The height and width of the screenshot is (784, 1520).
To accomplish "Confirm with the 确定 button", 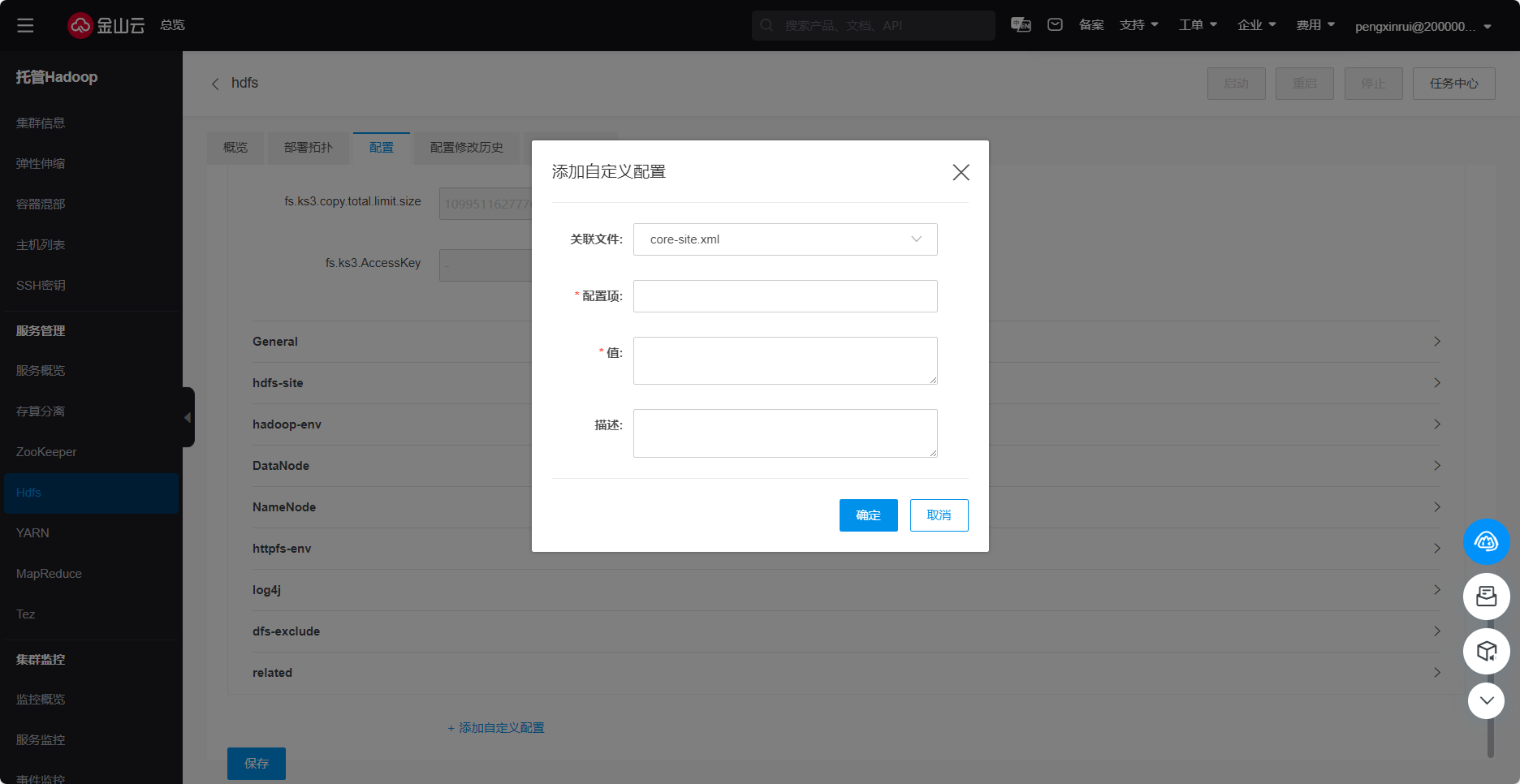I will coord(868,515).
